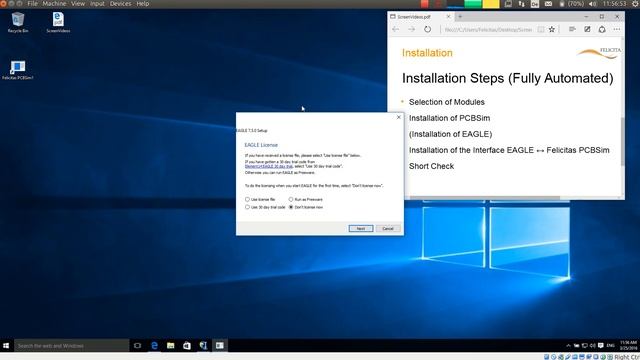640x360 pixels.
Task: Open the Recycle Bin desktop icon
Action: 18,22
